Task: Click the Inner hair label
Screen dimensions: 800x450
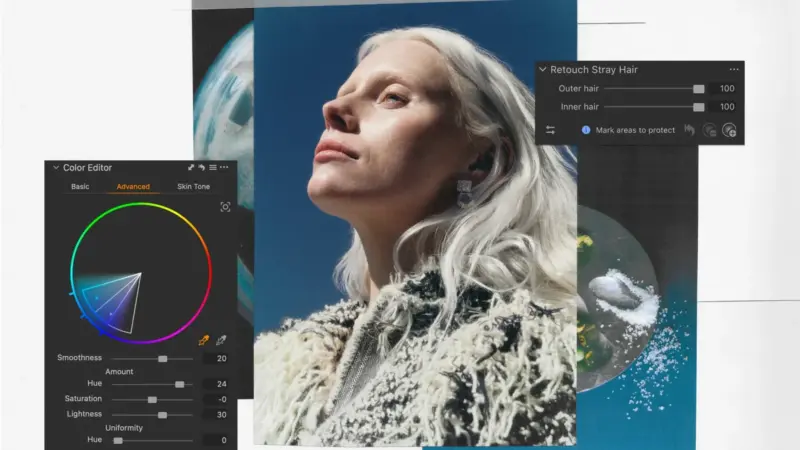Action: tap(580, 107)
